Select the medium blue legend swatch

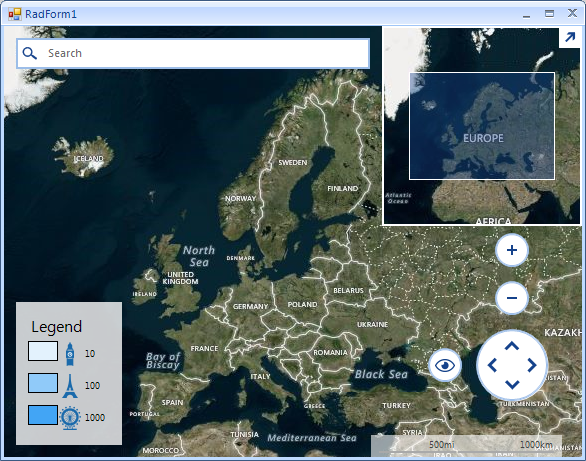pos(43,383)
